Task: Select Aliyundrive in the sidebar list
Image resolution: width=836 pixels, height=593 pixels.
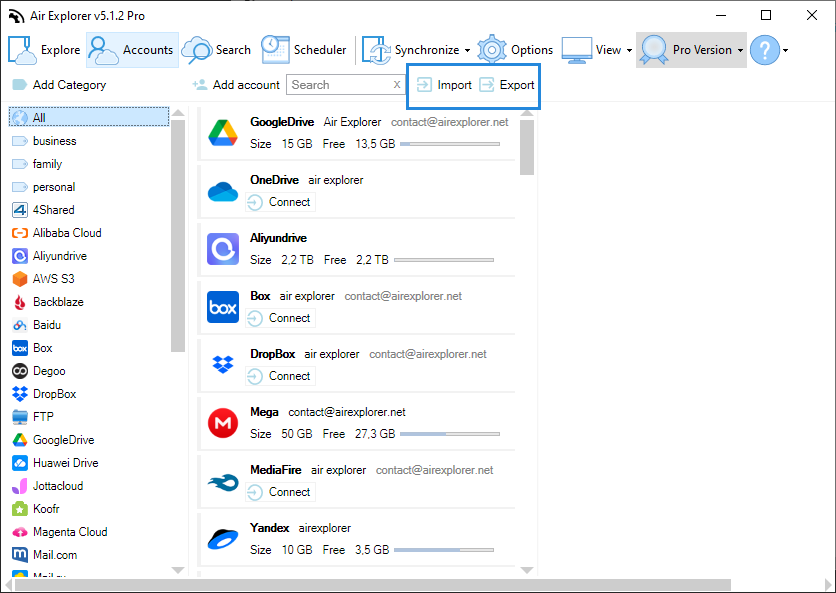Action: [x=49, y=255]
